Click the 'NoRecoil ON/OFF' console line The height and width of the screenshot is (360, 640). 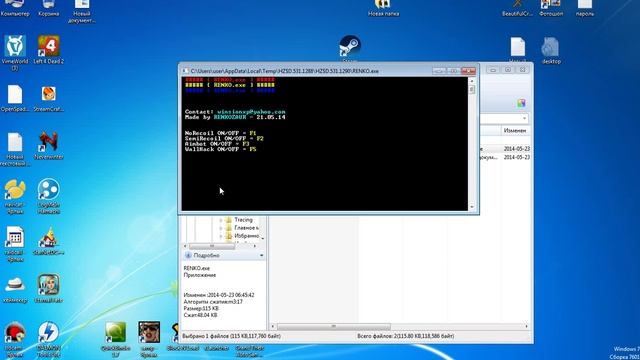pyautogui.click(x=220, y=133)
